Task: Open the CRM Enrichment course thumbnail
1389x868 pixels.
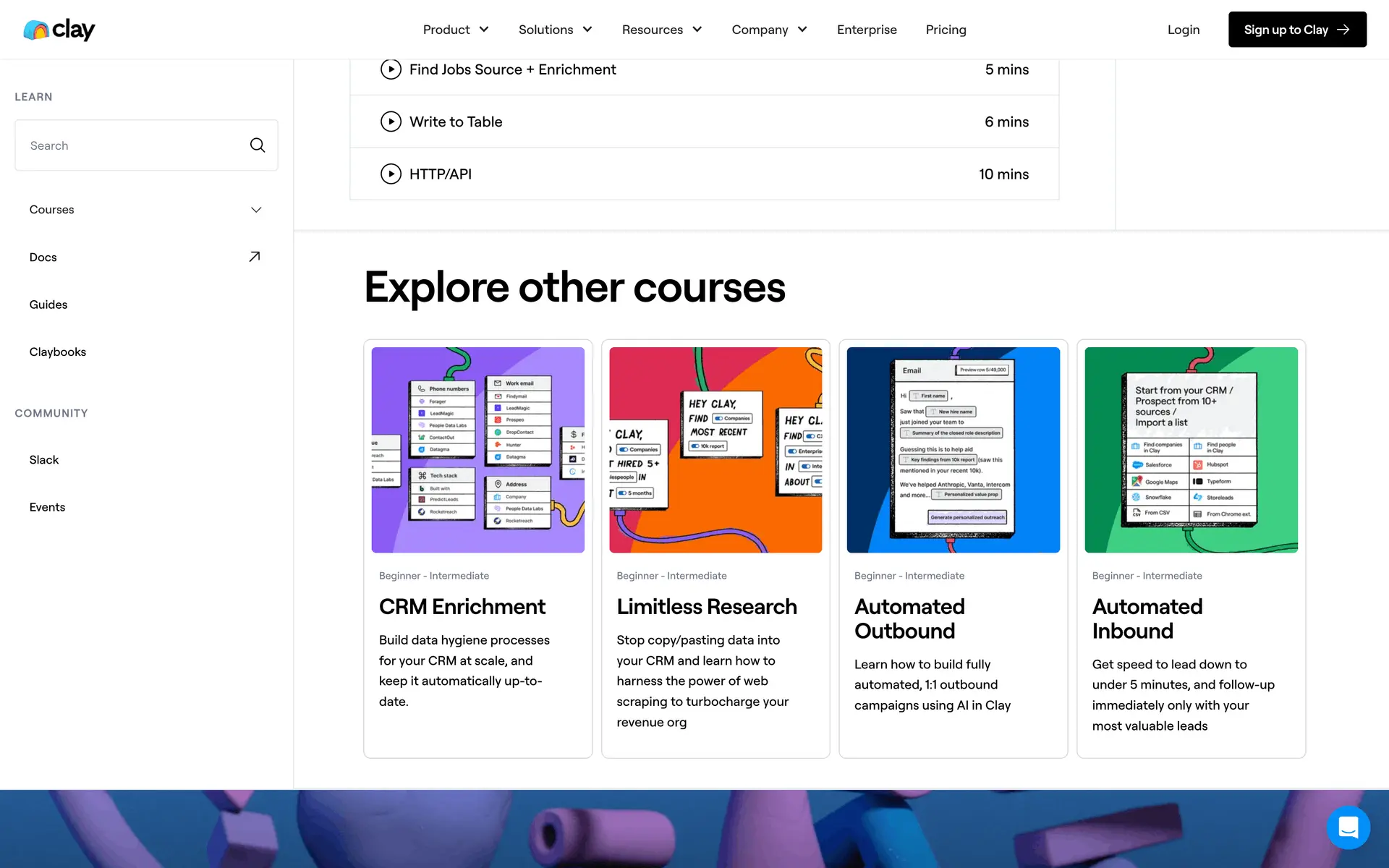Action: (x=477, y=450)
